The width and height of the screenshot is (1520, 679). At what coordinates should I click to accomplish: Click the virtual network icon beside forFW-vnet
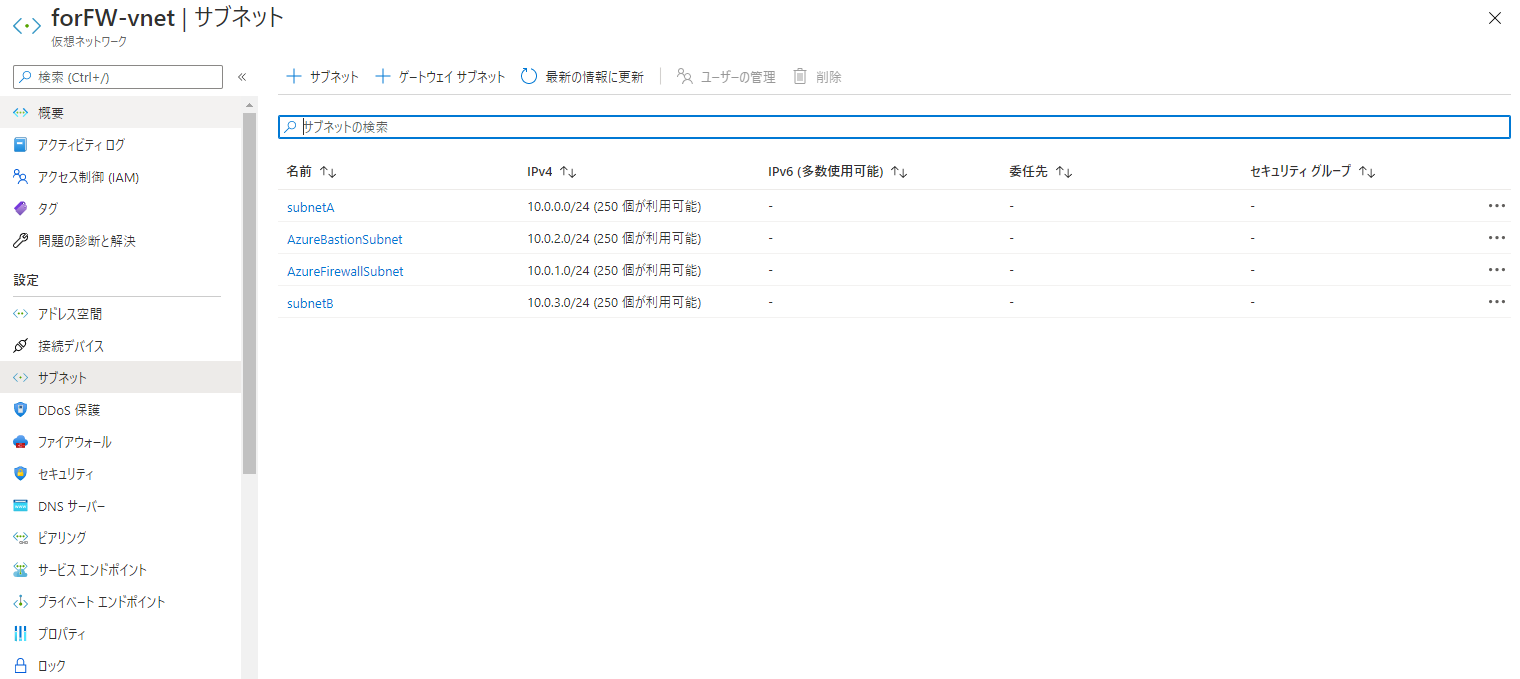tap(27, 25)
